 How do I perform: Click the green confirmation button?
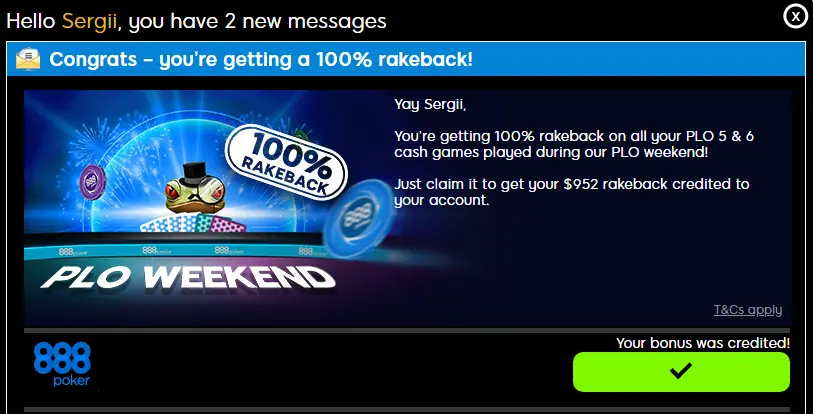[x=681, y=371]
